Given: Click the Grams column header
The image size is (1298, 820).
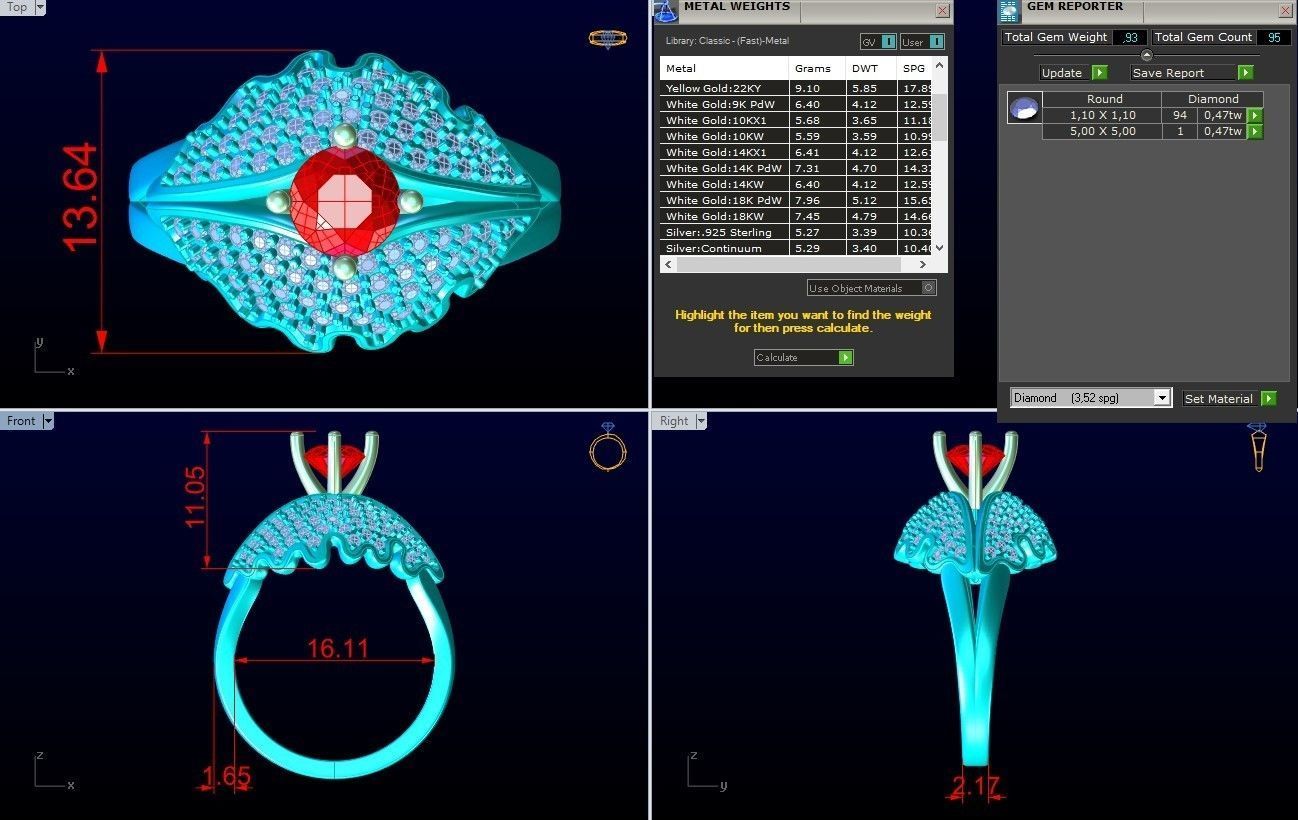Looking at the screenshot, I should coord(817,68).
